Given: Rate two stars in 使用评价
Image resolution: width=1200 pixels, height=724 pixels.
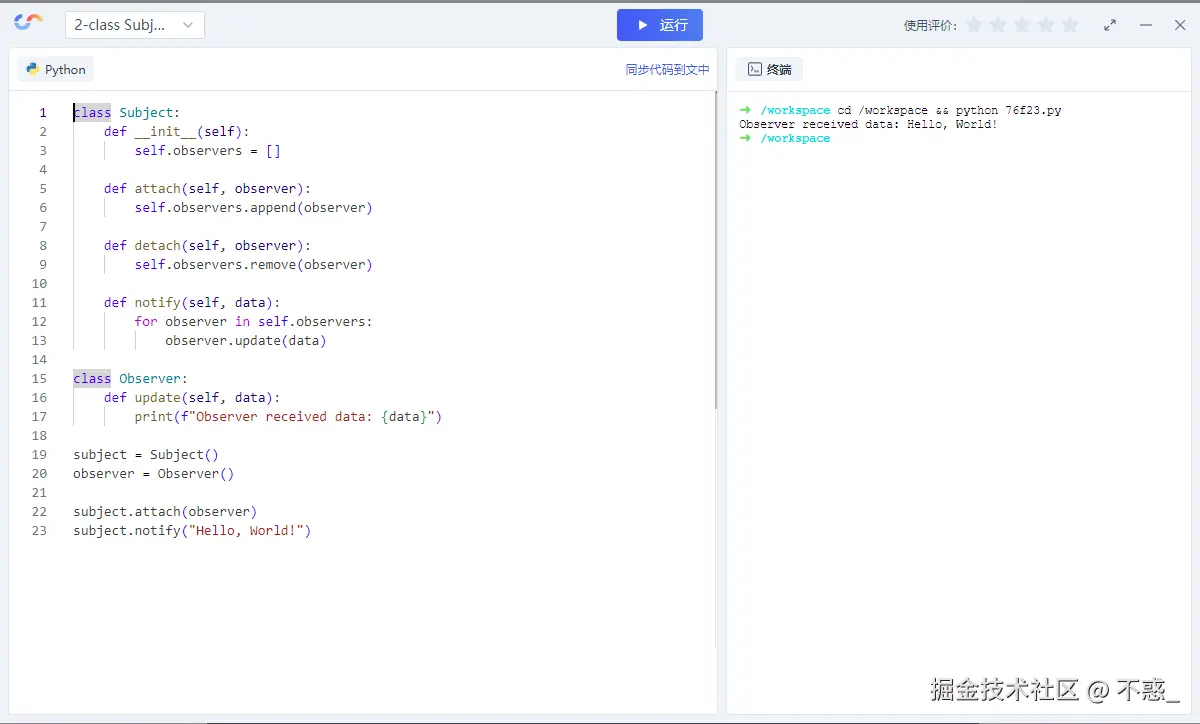Looking at the screenshot, I should [x=998, y=25].
